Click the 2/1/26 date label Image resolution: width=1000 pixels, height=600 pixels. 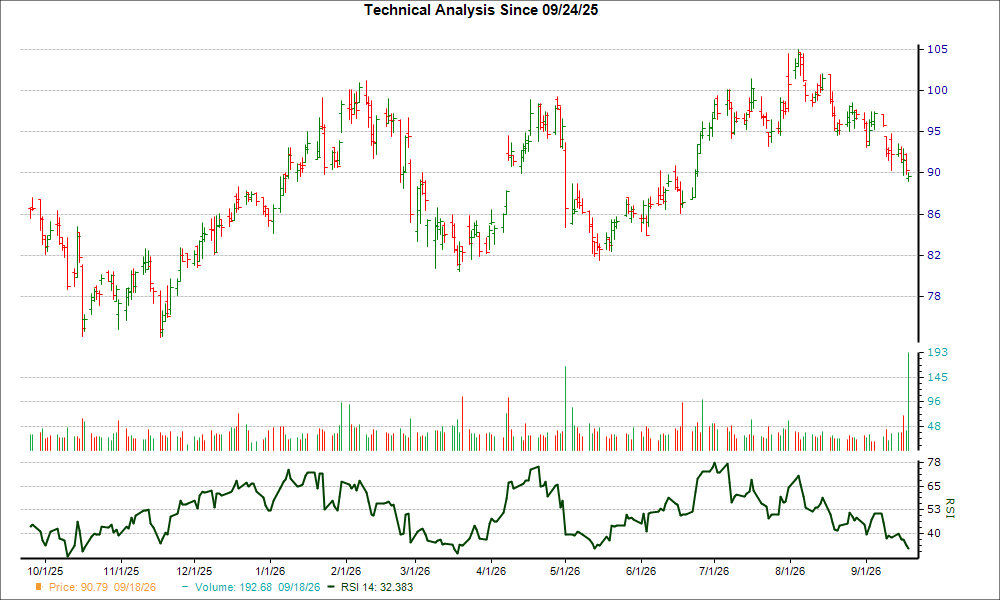coord(346,571)
